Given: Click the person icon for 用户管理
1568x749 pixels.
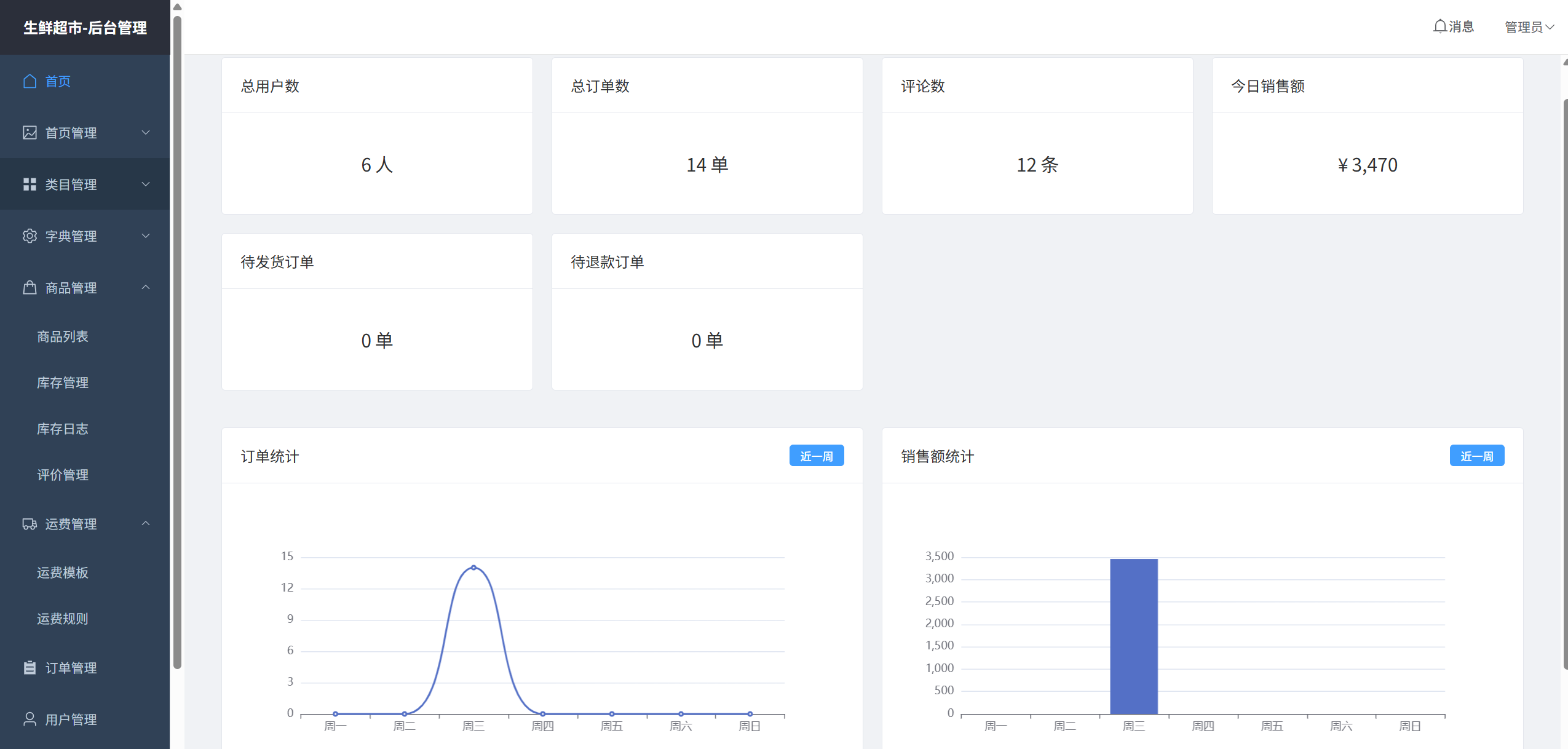Looking at the screenshot, I should tap(30, 719).
